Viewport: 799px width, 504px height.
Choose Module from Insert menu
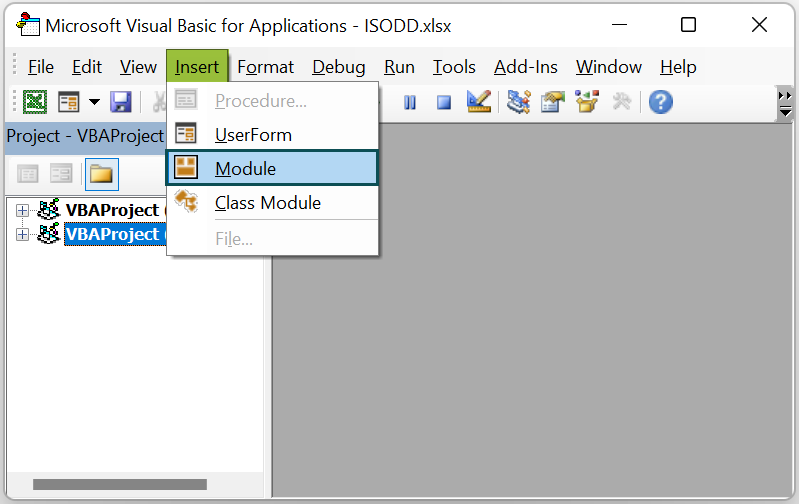coord(272,168)
